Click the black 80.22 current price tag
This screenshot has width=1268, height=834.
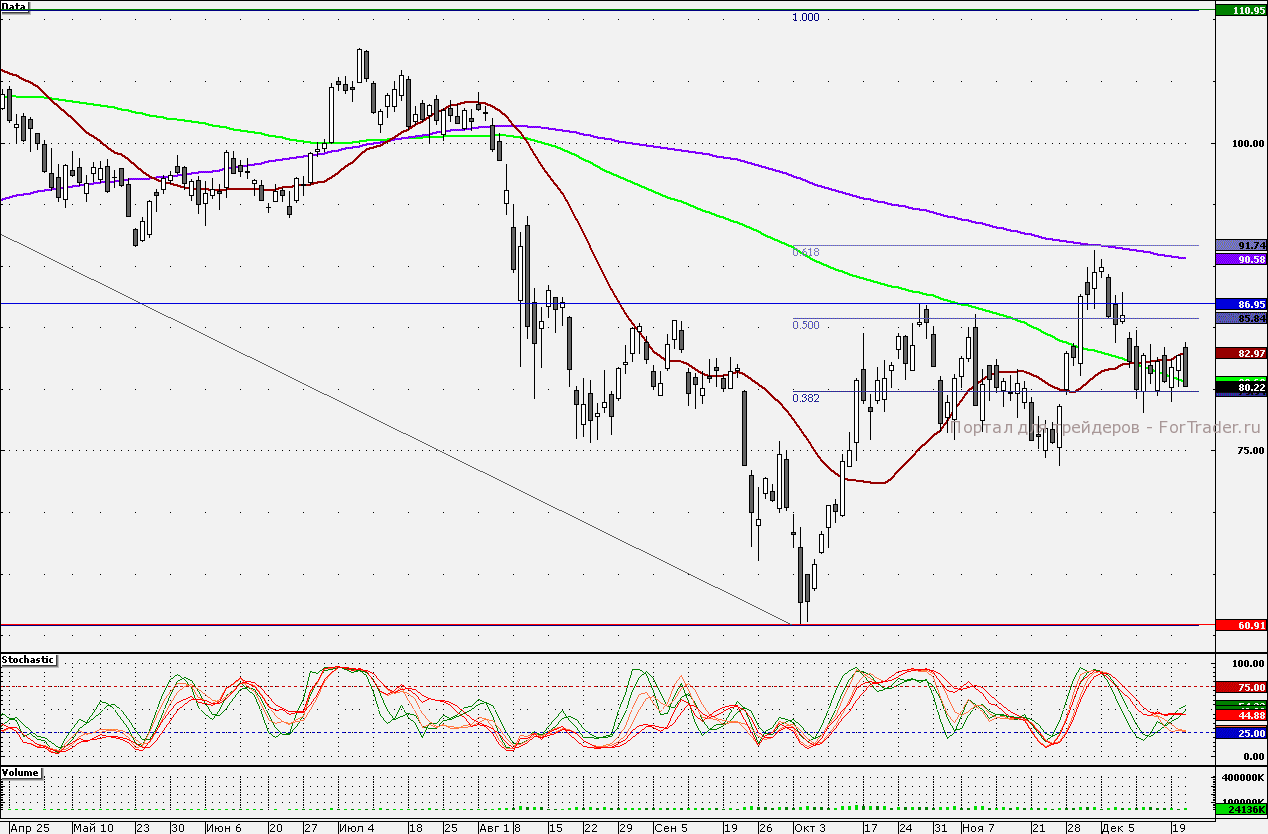click(1240, 386)
